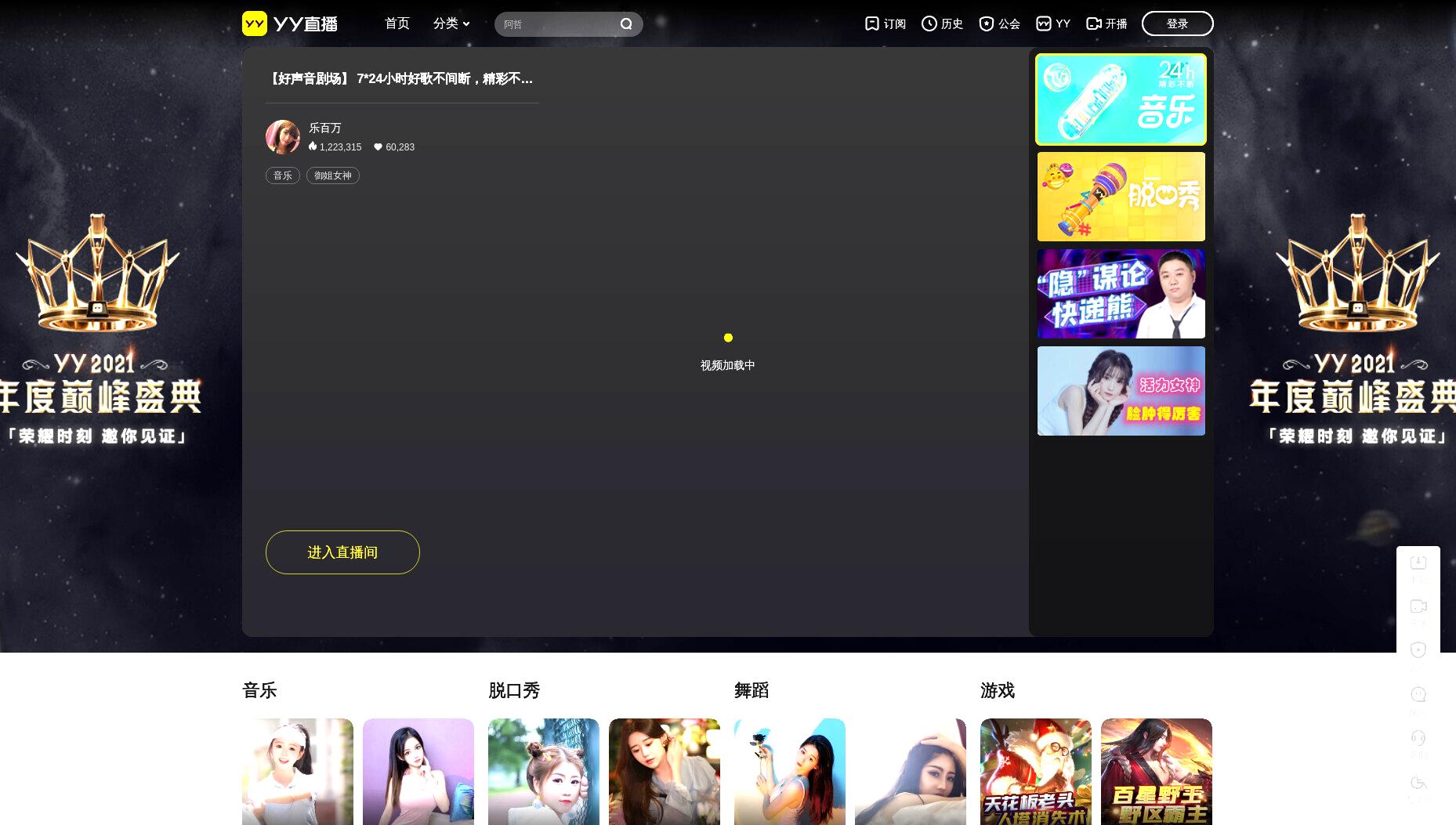Go to 首页 home
The image size is (1456, 825).
[397, 24]
